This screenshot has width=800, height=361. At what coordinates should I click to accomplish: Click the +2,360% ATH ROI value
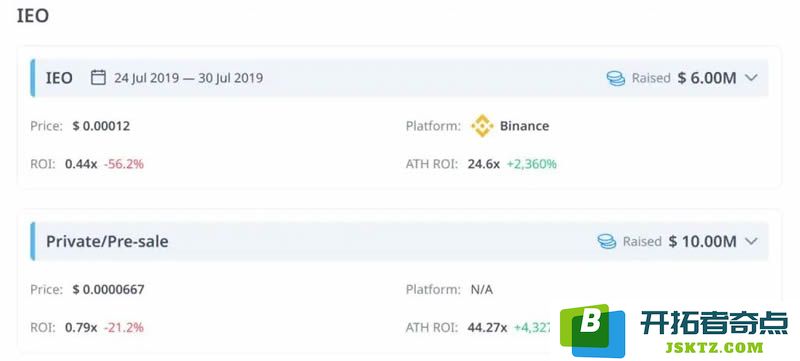pos(532,164)
